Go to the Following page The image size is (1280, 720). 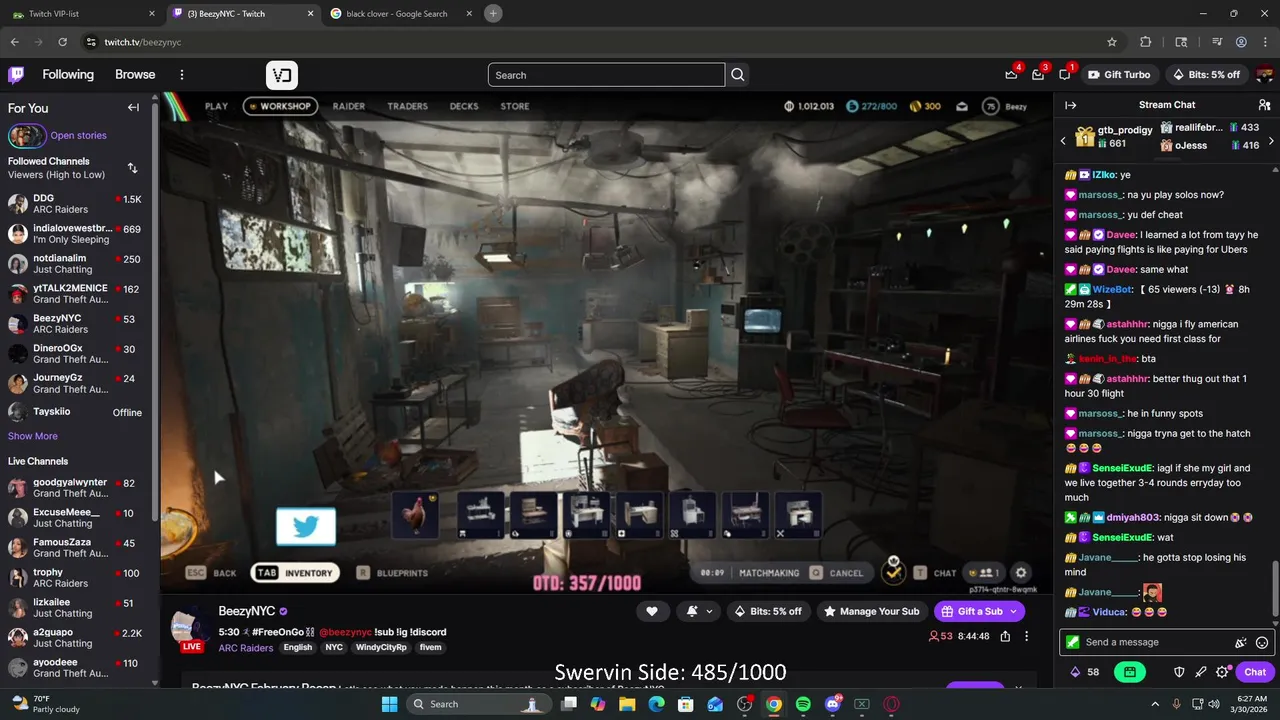coord(68,75)
